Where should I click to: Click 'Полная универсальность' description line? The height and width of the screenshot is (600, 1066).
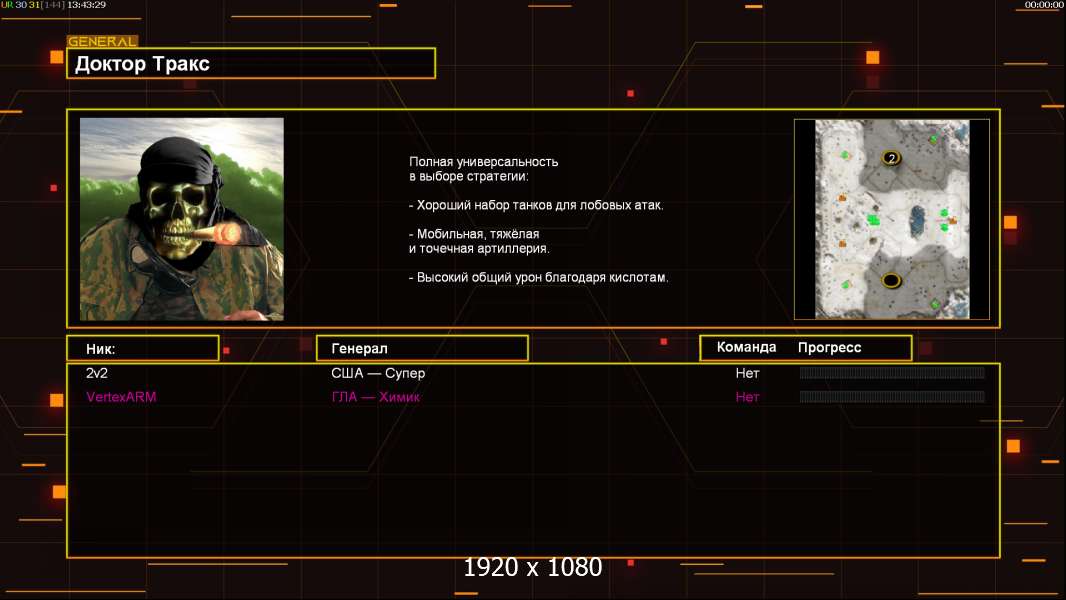point(483,162)
